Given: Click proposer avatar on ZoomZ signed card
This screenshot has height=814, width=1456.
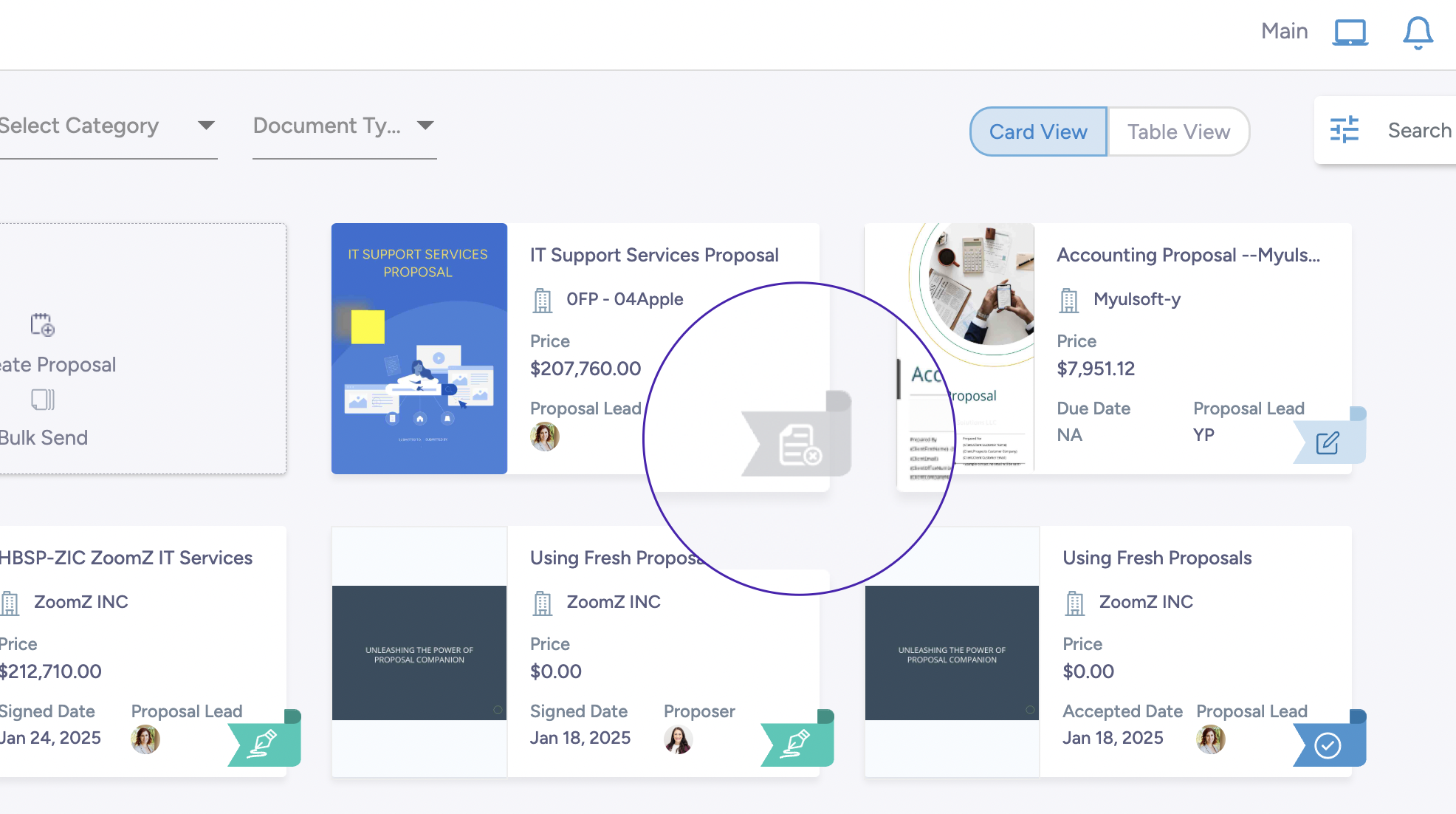Looking at the screenshot, I should pos(677,739).
